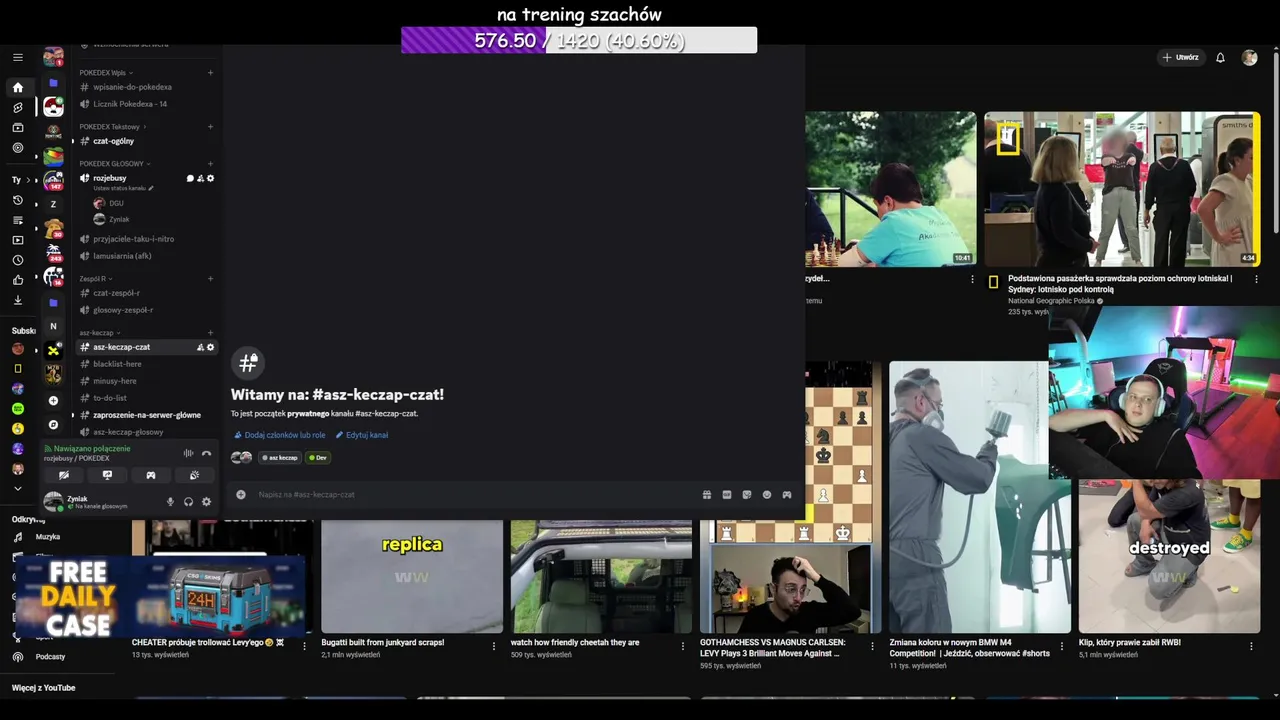This screenshot has height=720, width=1280.
Task: Collapse Zespół R category
Action: click(96, 278)
